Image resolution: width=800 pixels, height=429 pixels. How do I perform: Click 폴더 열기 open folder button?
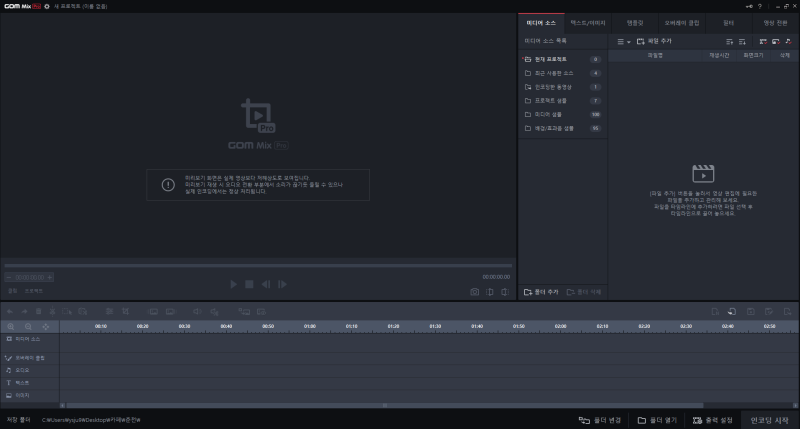coord(657,420)
